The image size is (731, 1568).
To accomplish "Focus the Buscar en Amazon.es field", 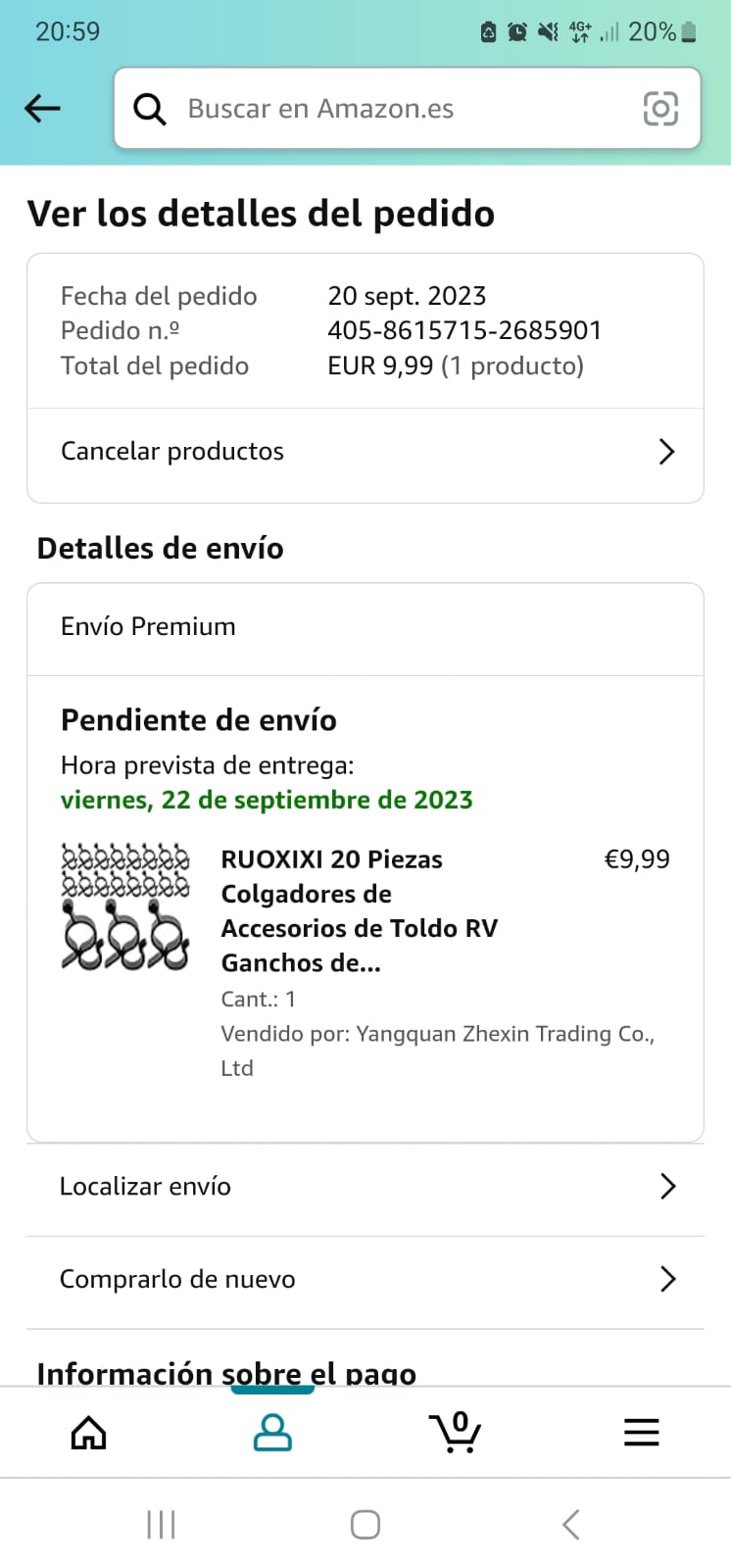I will click(408, 108).
